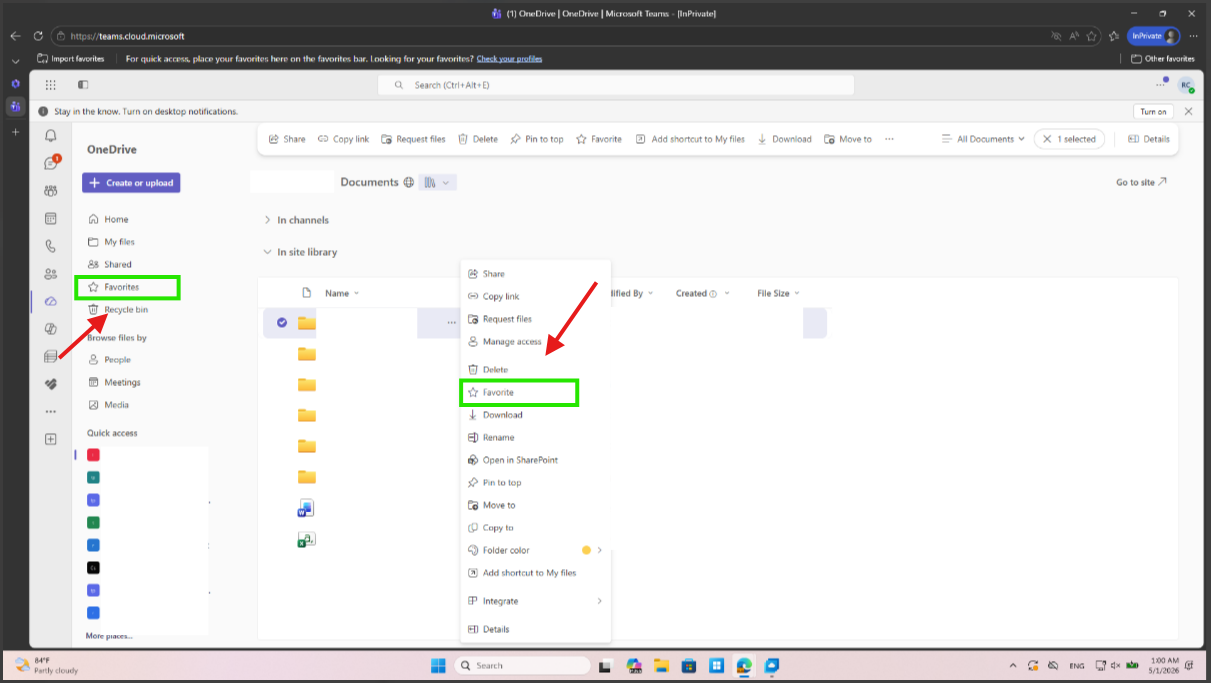Open the Word document in file list
1211x683 pixels.
pos(306,508)
